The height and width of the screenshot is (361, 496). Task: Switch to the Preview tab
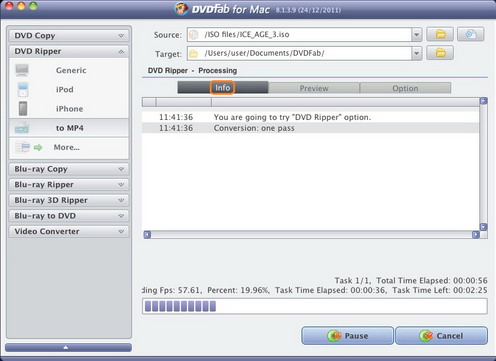pyautogui.click(x=314, y=88)
